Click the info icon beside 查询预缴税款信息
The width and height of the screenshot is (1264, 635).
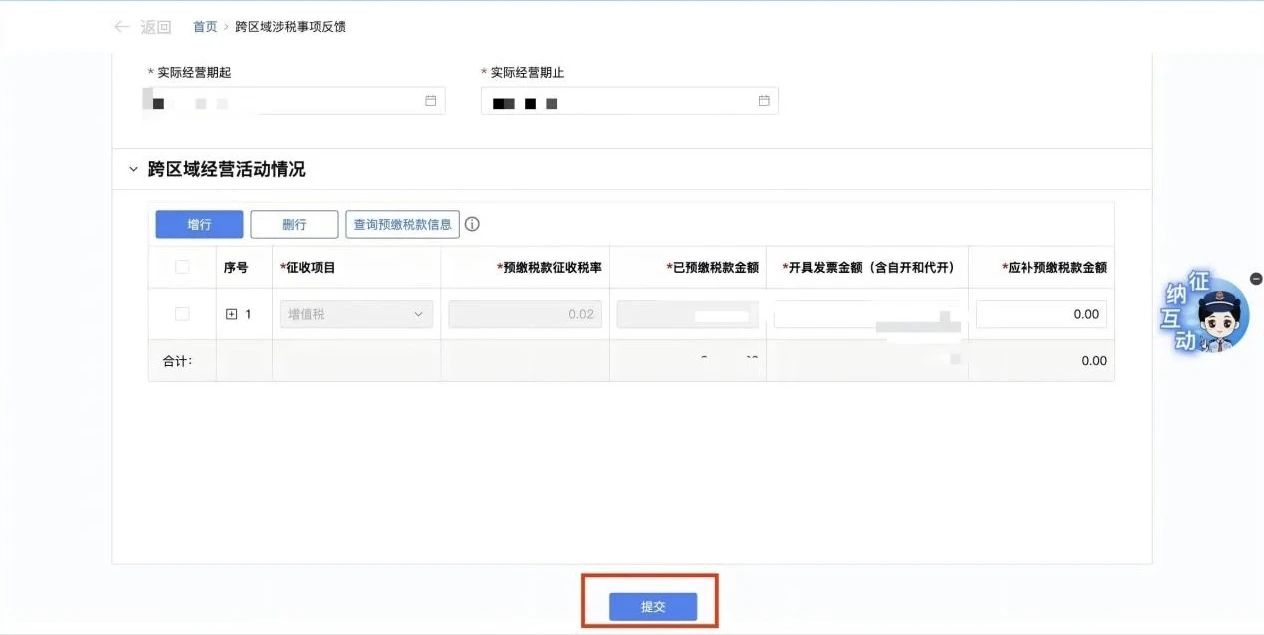(x=472, y=224)
